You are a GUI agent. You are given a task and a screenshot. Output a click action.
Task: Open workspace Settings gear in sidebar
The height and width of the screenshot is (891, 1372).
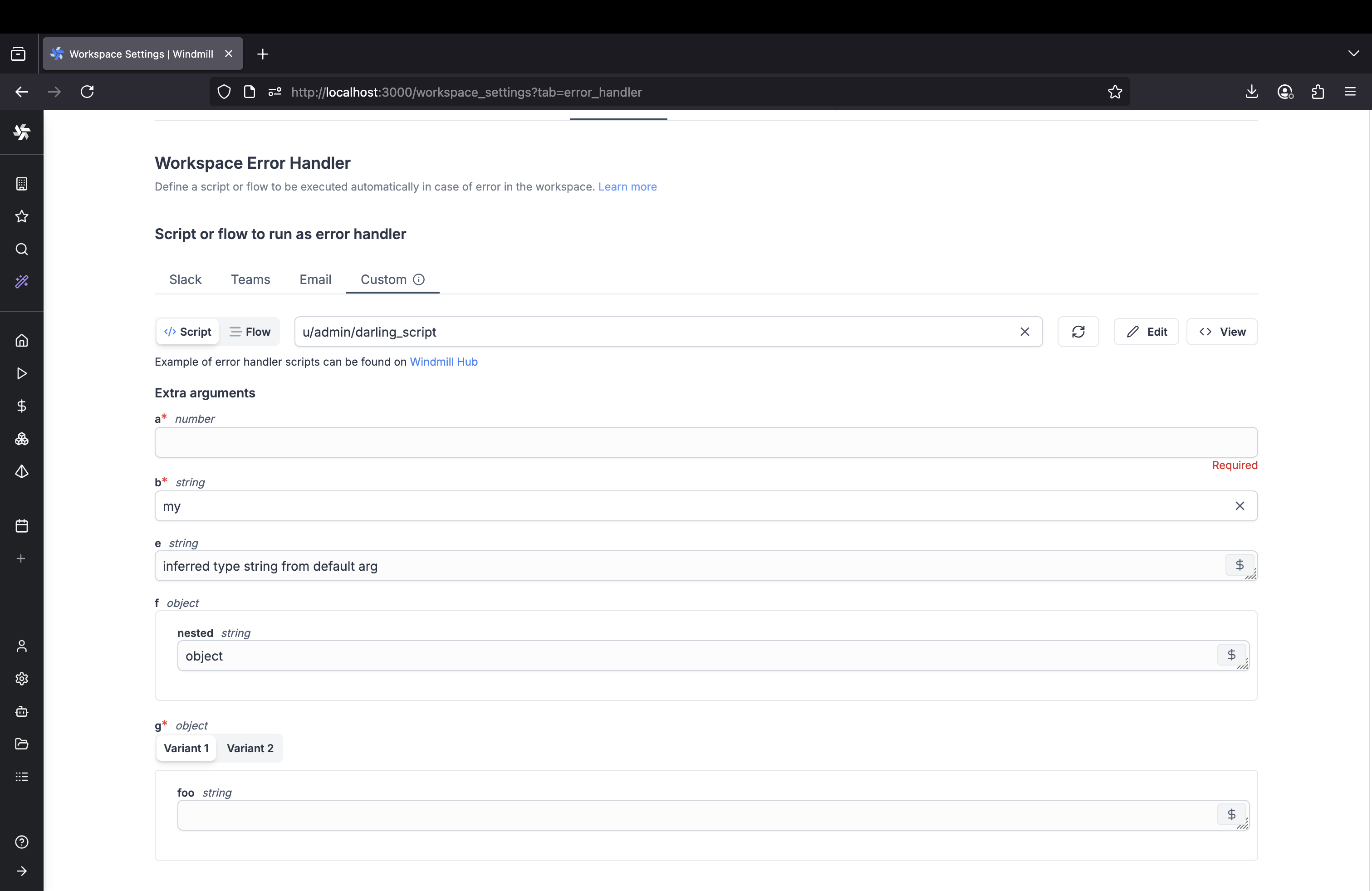(x=21, y=679)
